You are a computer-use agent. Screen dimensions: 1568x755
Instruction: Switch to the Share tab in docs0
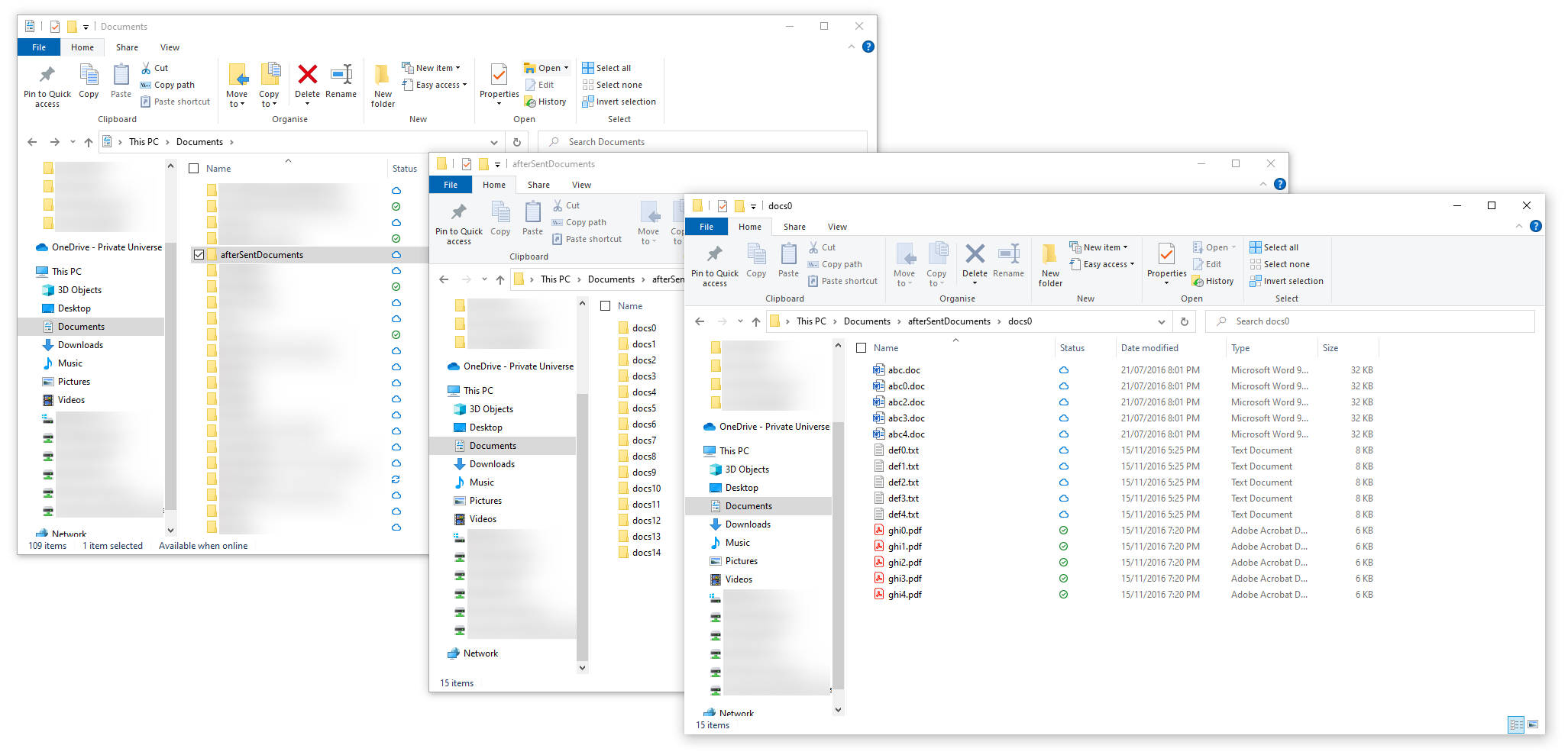(794, 226)
